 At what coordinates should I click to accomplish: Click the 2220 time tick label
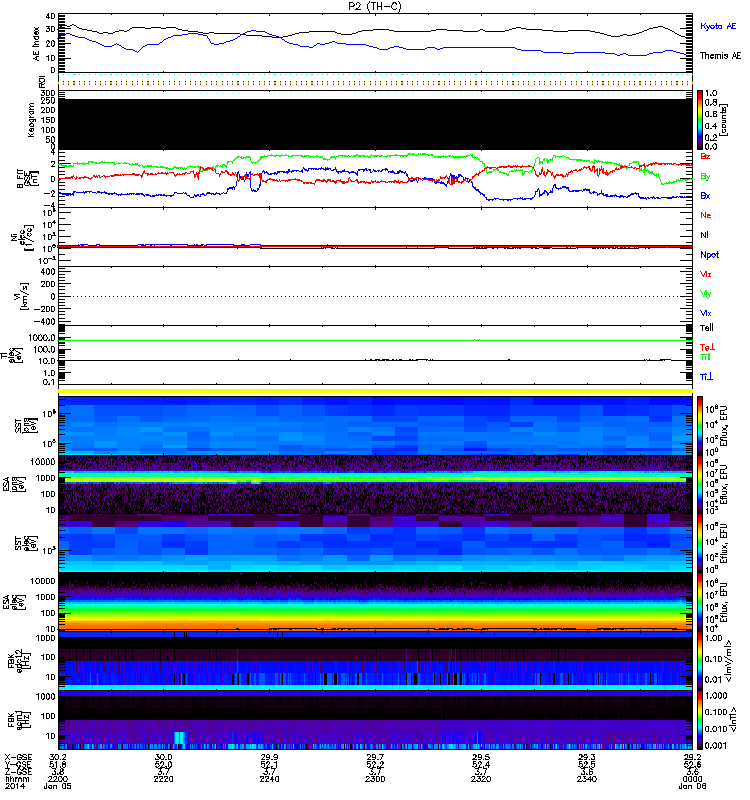pyautogui.click(x=163, y=779)
